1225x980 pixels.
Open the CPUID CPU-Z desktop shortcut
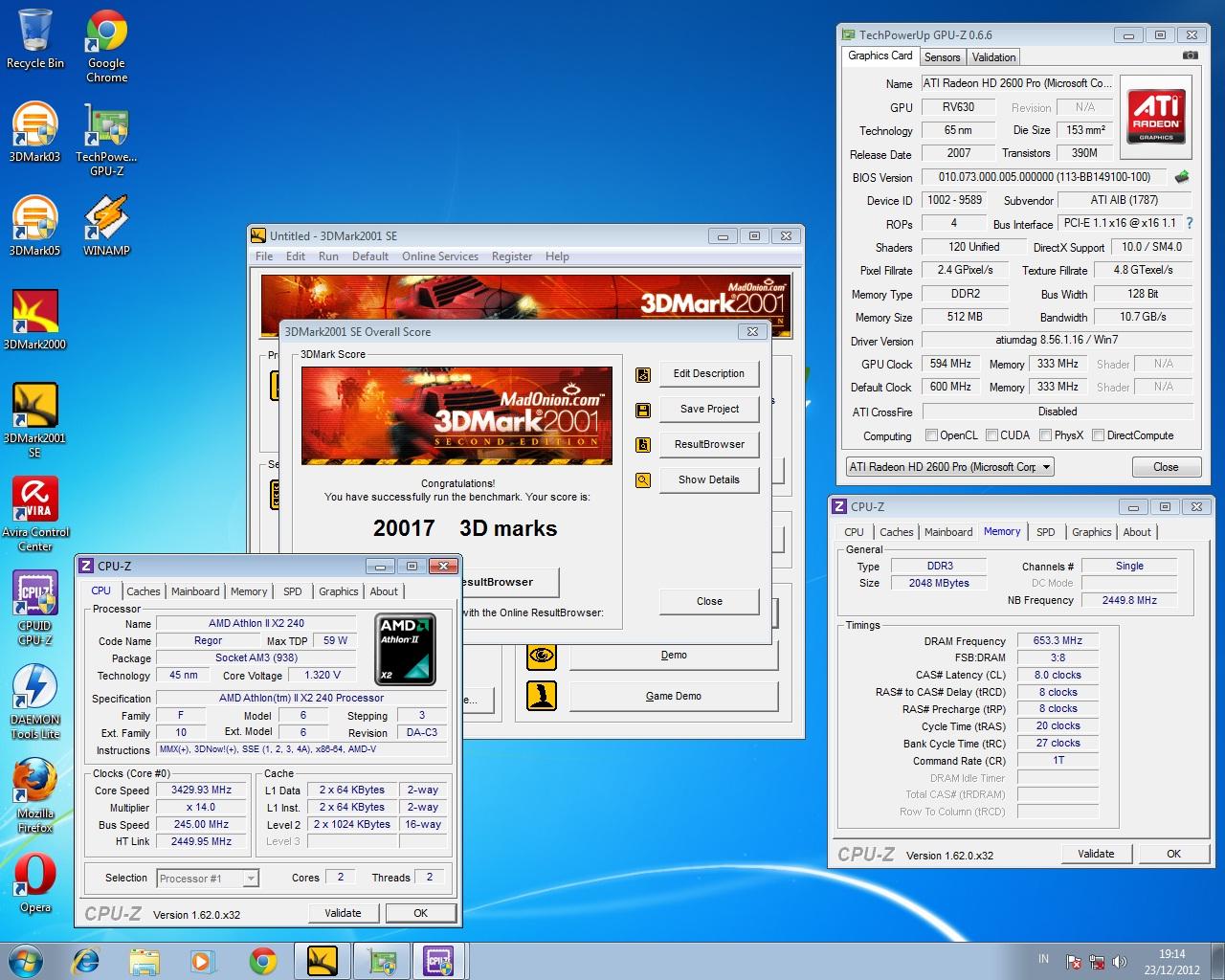point(34,608)
